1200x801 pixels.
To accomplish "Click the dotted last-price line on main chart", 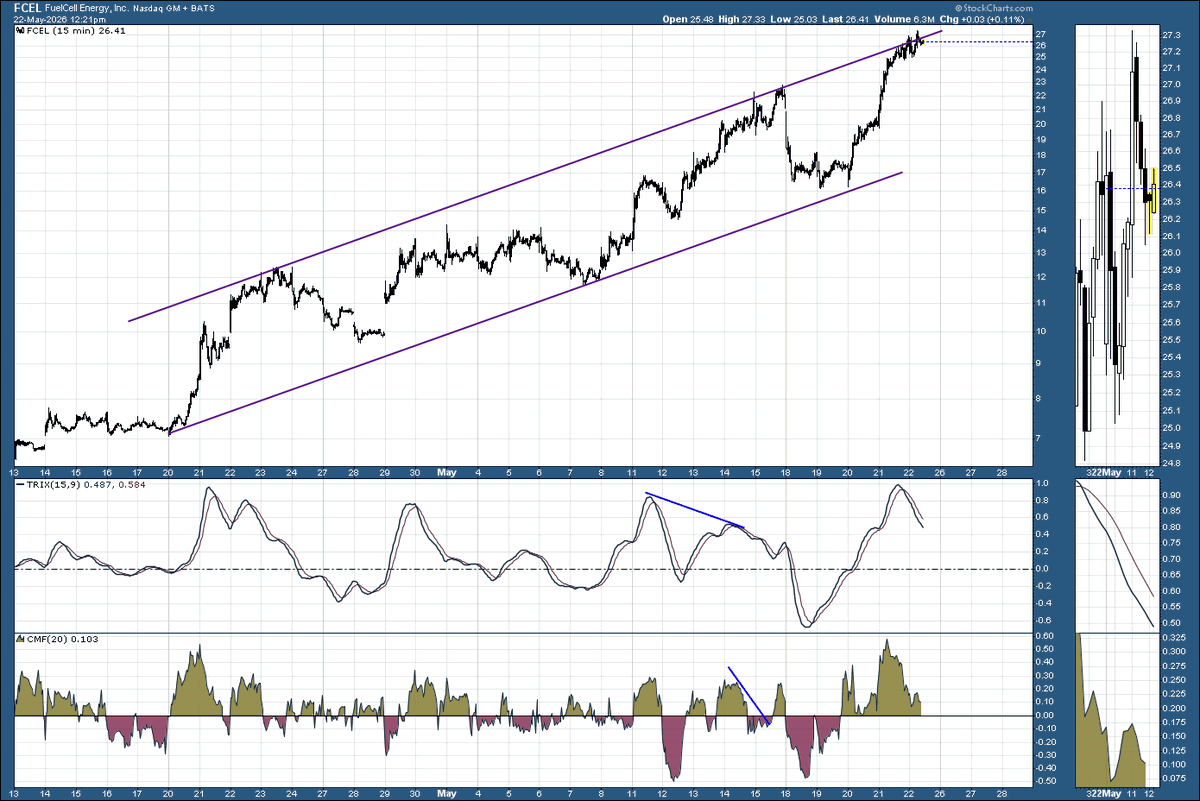I will (x=976, y=42).
